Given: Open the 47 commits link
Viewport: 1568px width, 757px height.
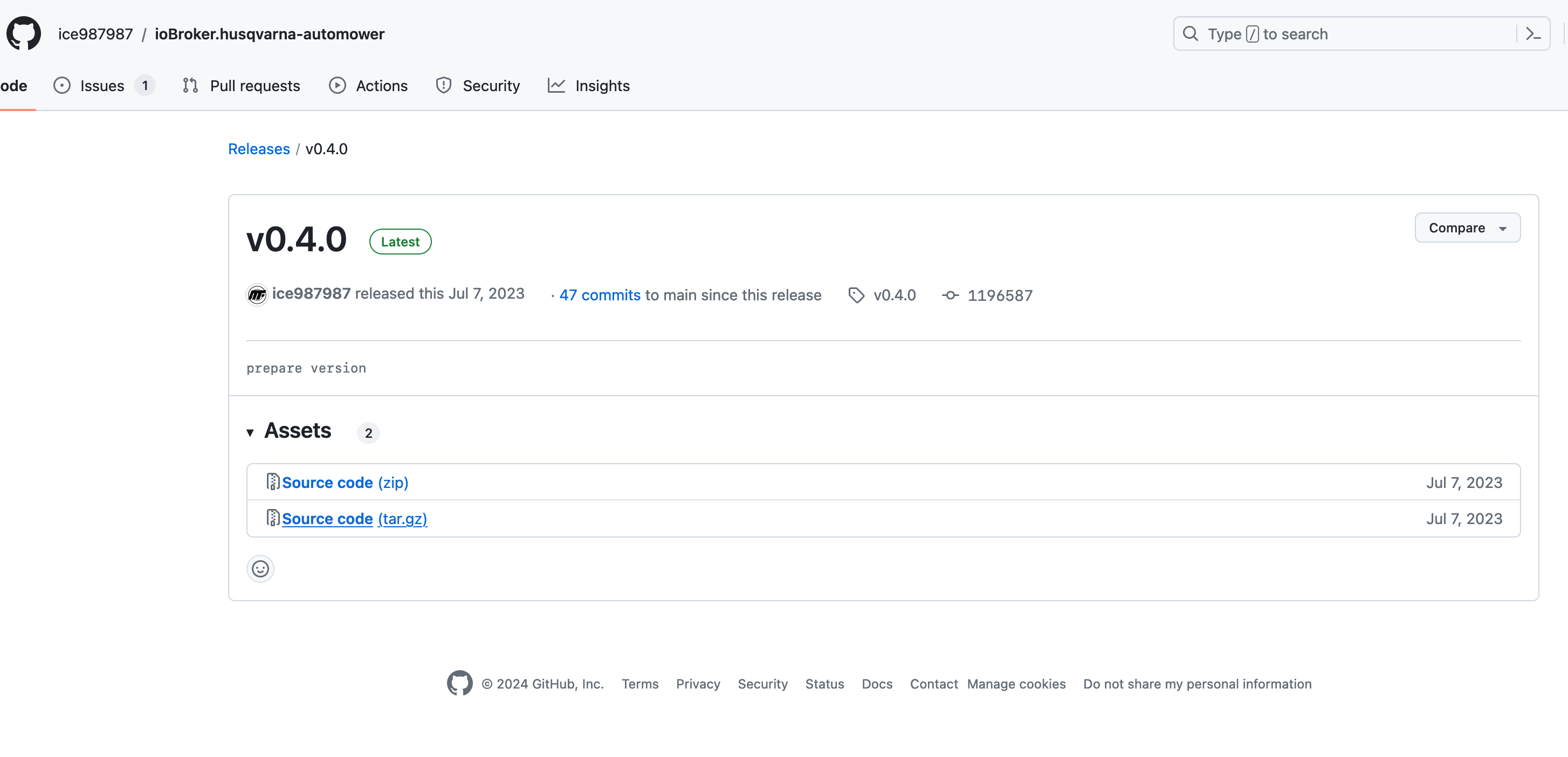Looking at the screenshot, I should click(600, 295).
